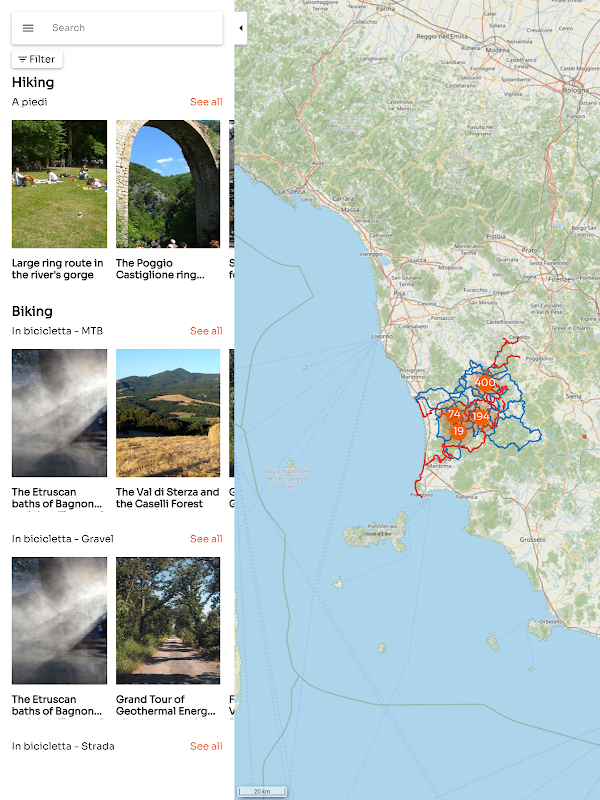Open The Poggio Castiglione ring photo

point(168,184)
